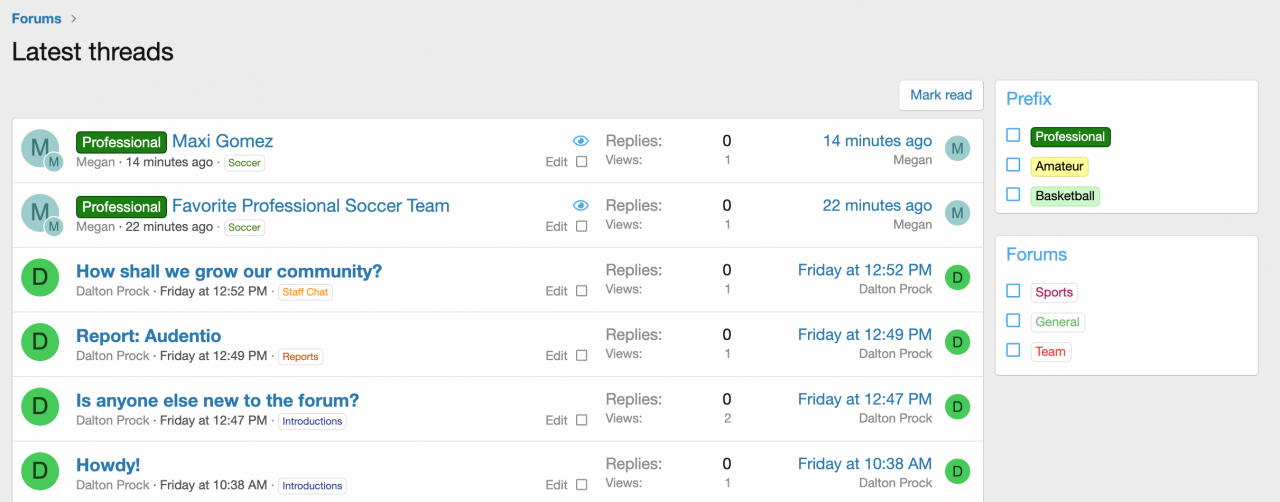
Task: Click Edit on the Report: Audentio thread
Action: coord(556,355)
